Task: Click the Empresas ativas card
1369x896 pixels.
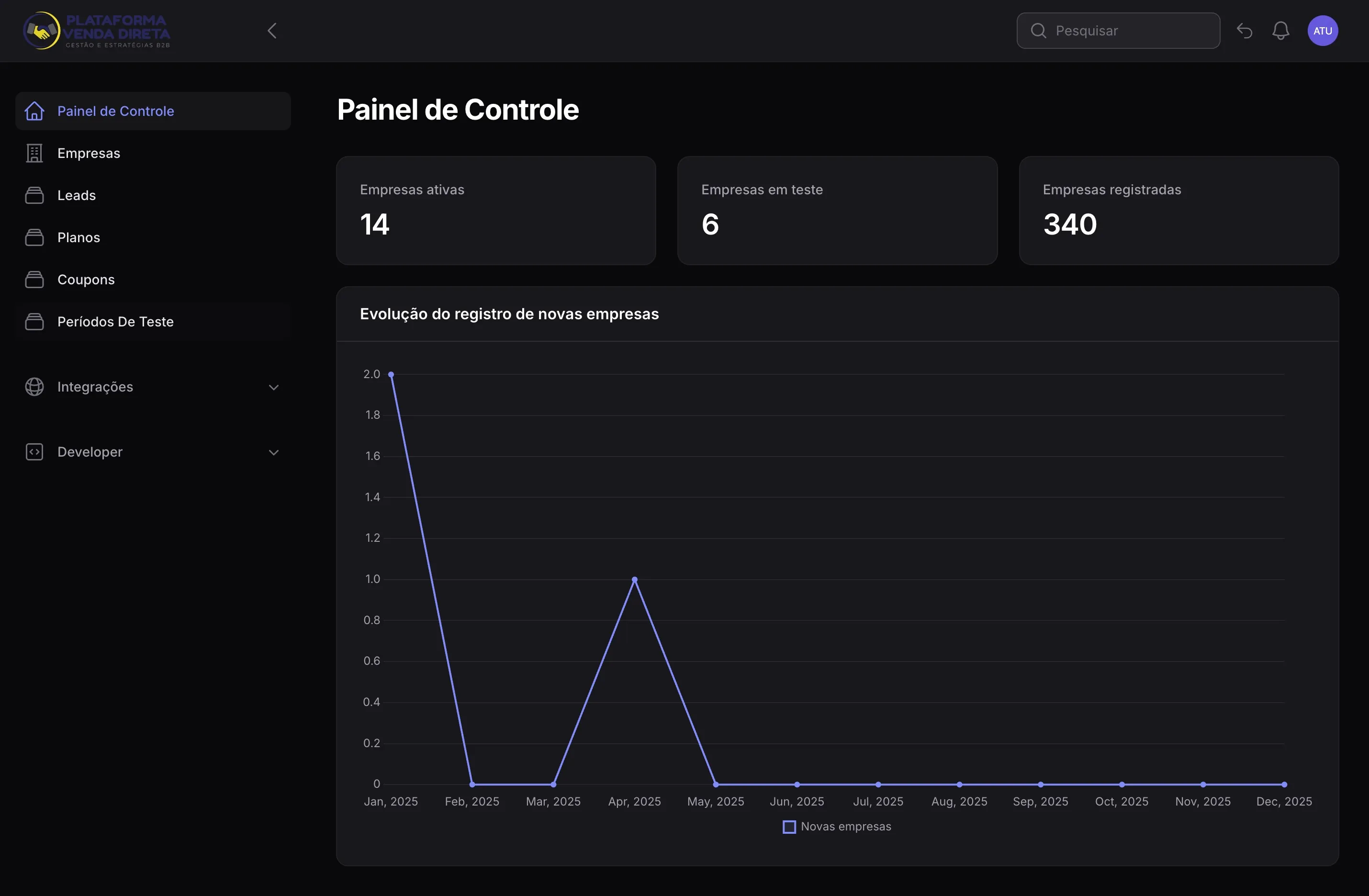Action: tap(496, 211)
